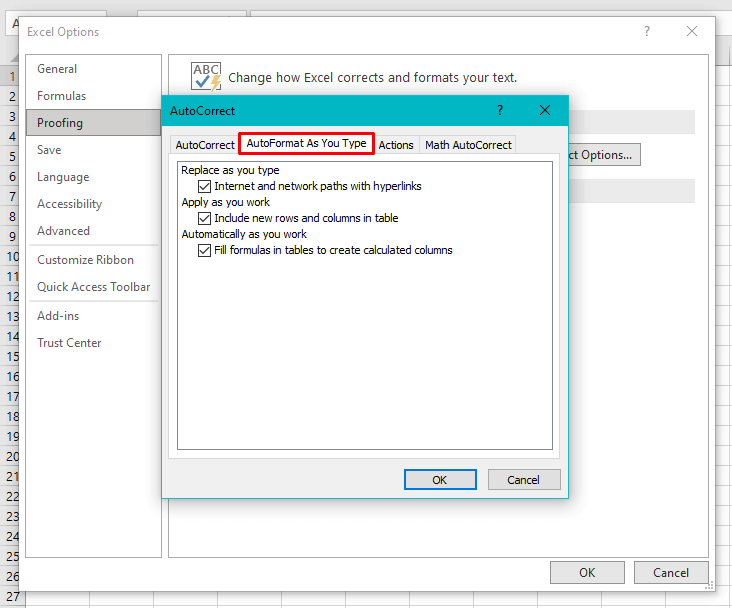This screenshot has height=608, width=732.
Task: Open General options category
Action: click(93, 69)
